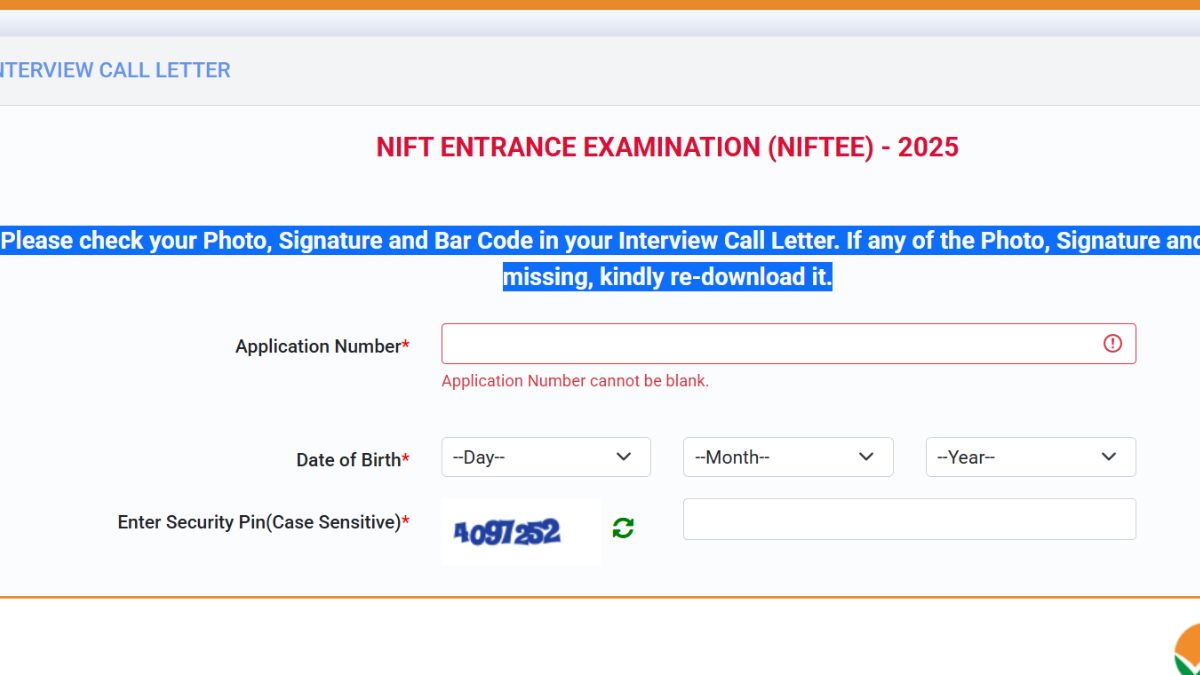Open the --Month-- dropdown
This screenshot has height=675, width=1200.
[788, 456]
